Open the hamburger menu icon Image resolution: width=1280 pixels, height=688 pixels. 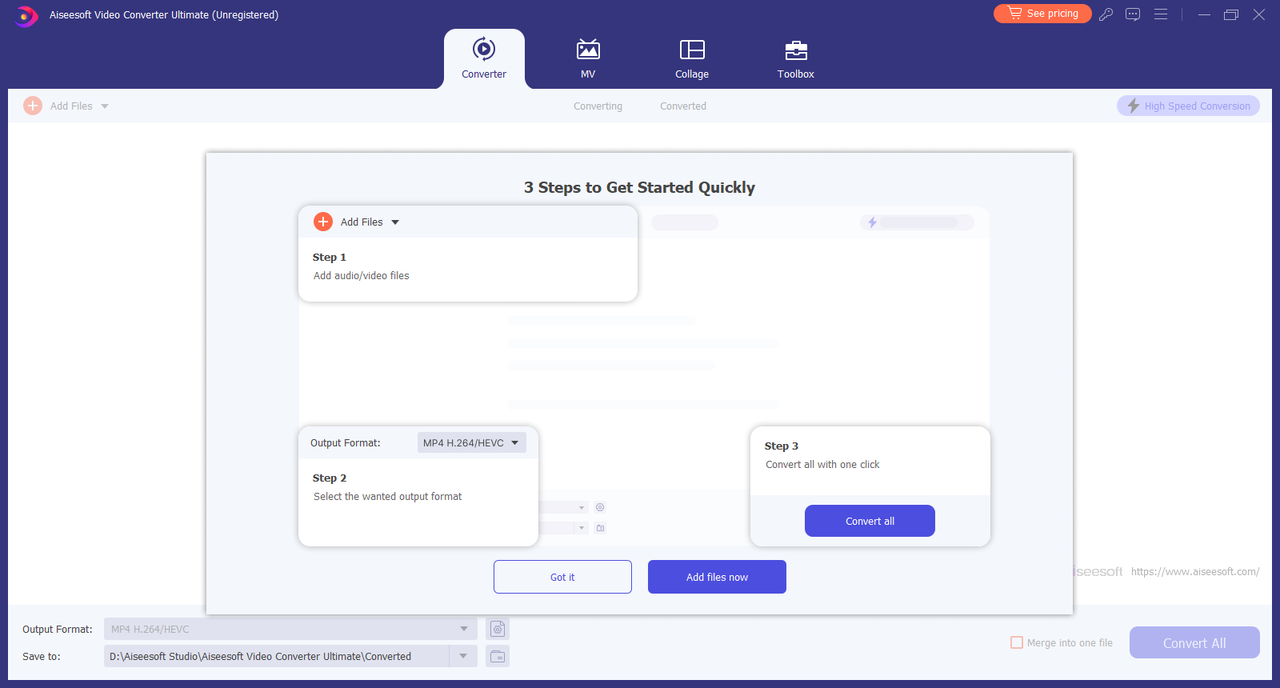click(x=1161, y=14)
